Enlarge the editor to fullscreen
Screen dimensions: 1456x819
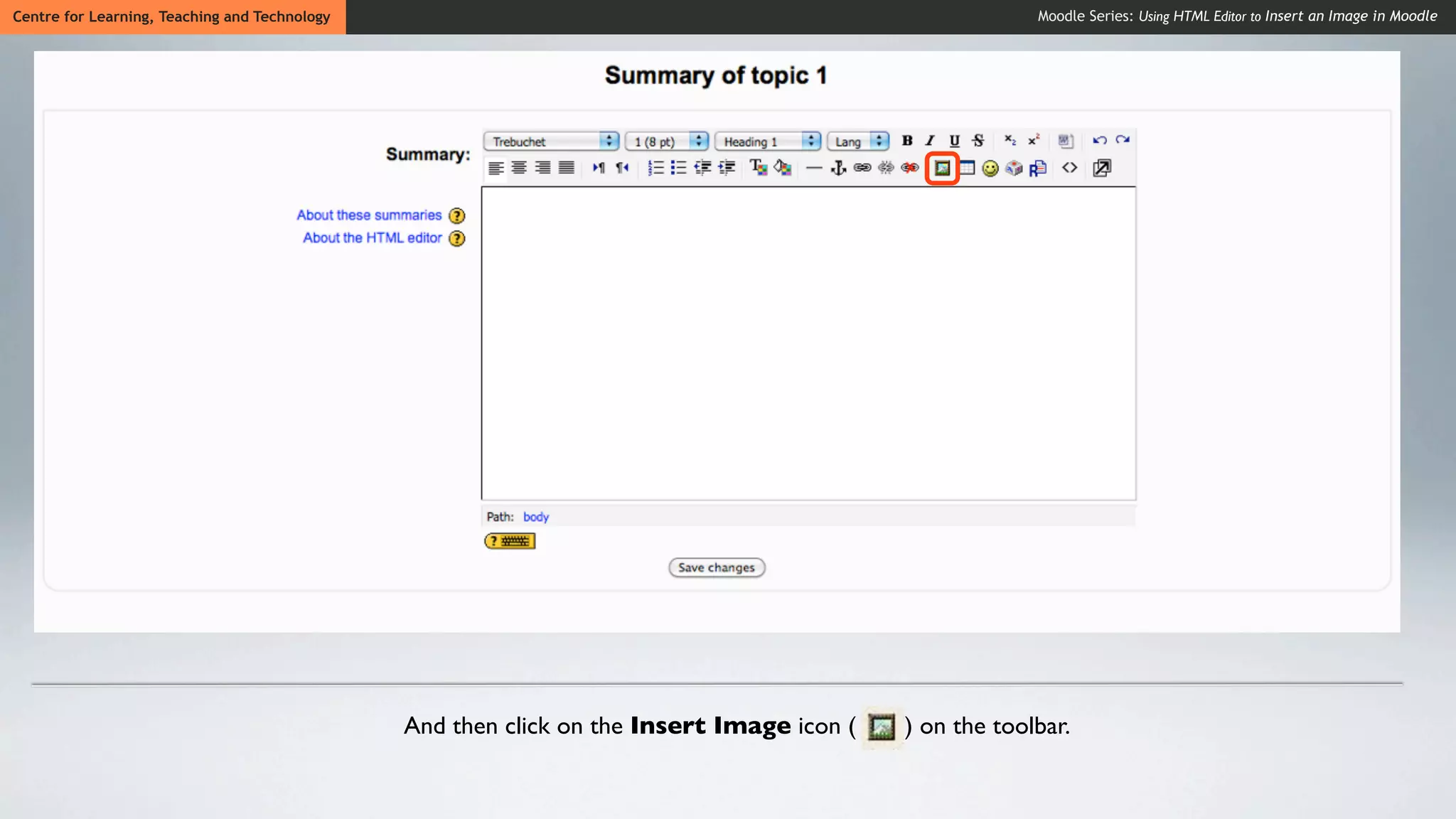tap(1102, 168)
